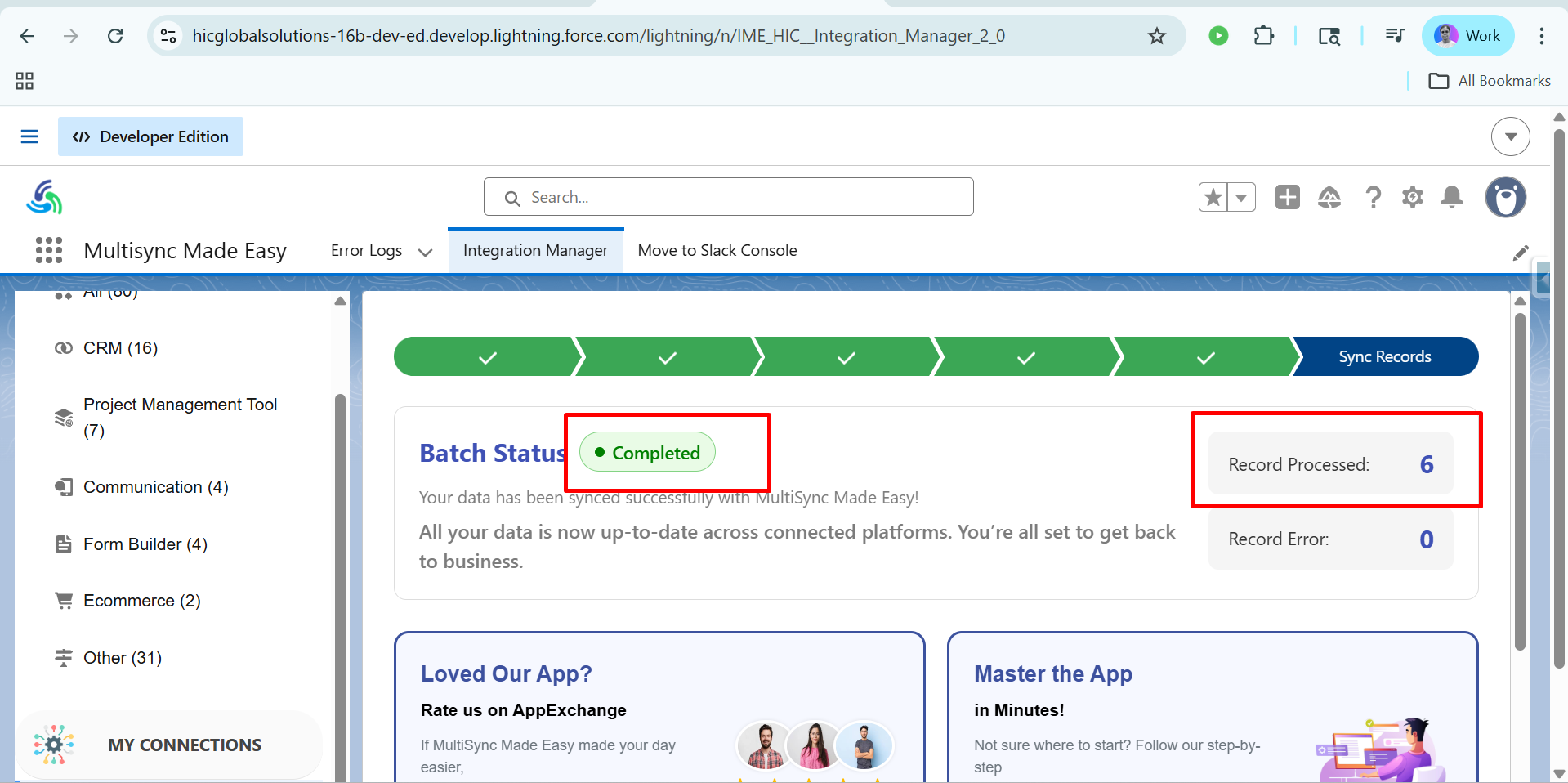
Task: Click the CRM category icon
Action: tap(64, 348)
